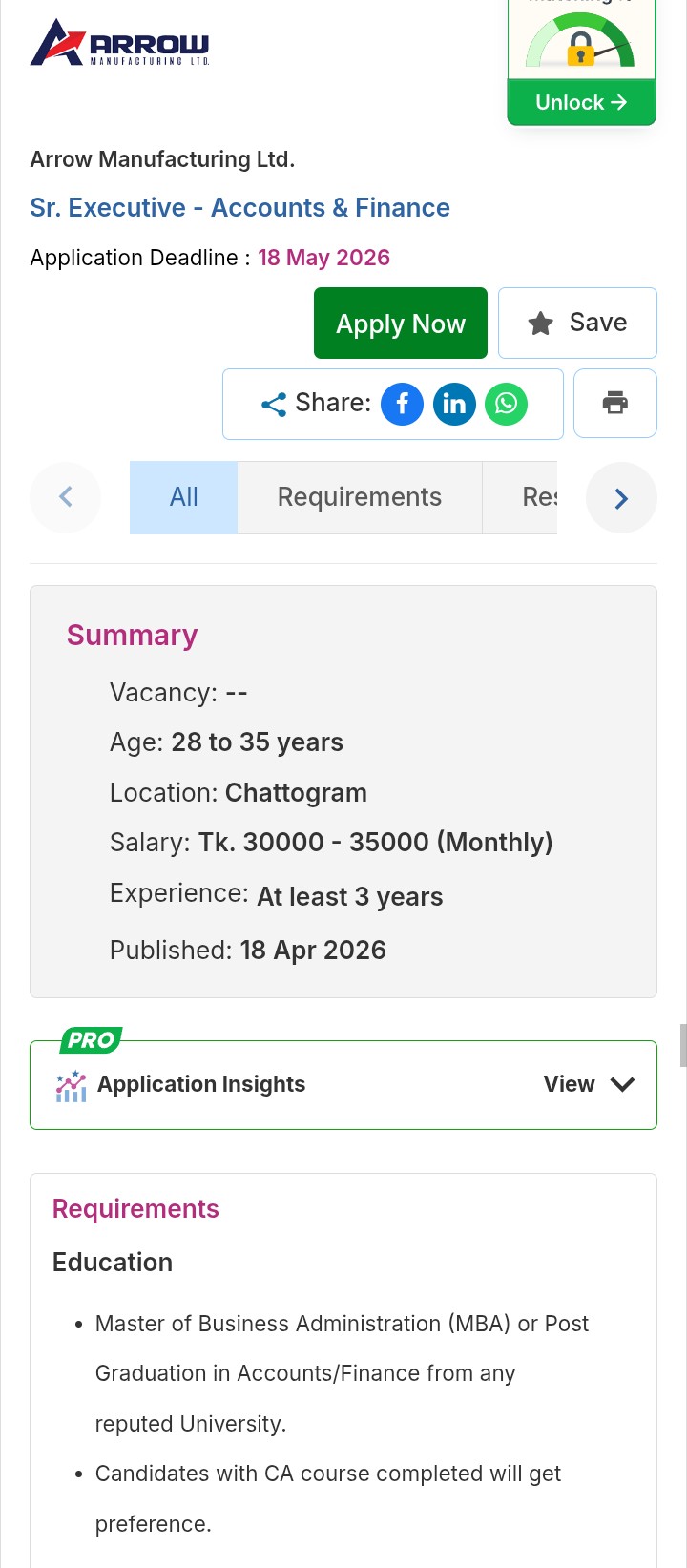
Task: Click the padlock matching-score gauge
Action: tap(580, 46)
